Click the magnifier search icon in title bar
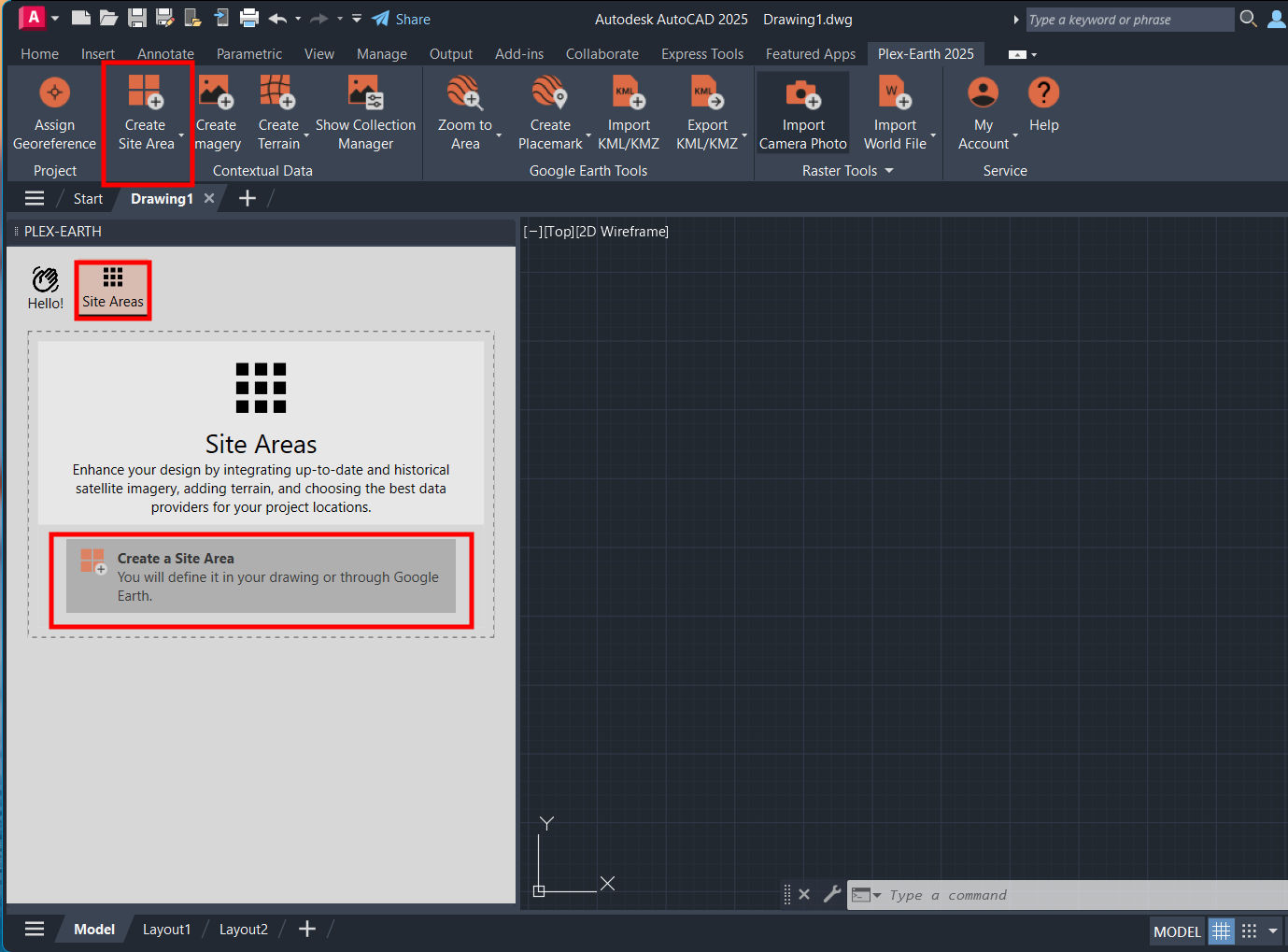 [1249, 19]
